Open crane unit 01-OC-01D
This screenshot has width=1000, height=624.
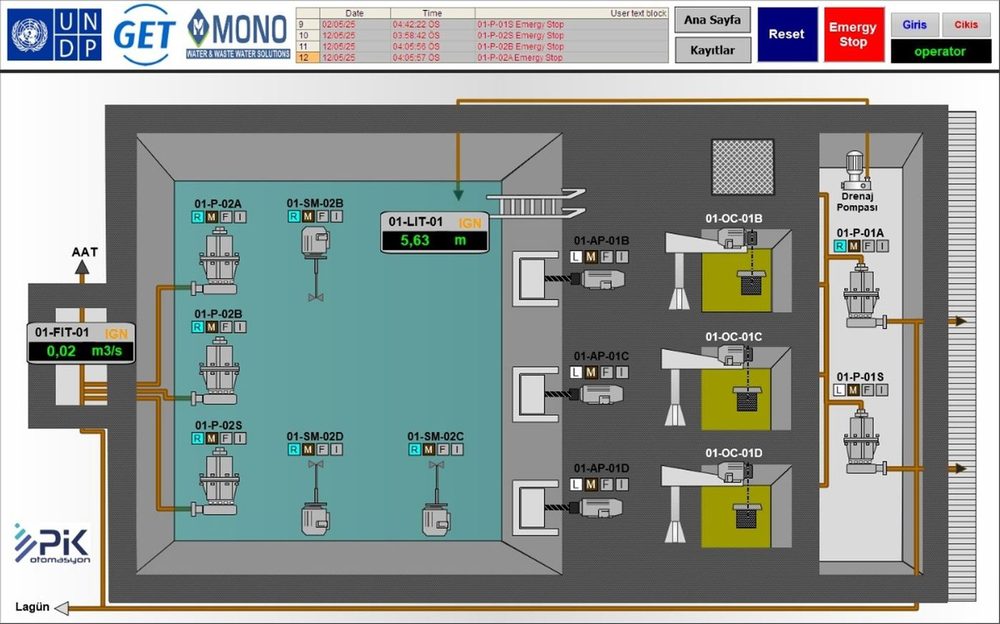[725, 505]
